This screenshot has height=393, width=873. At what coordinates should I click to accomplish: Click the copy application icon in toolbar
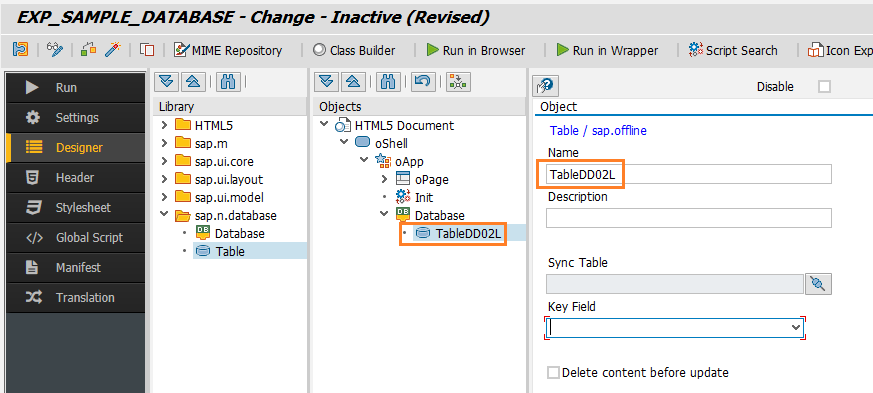coord(147,50)
